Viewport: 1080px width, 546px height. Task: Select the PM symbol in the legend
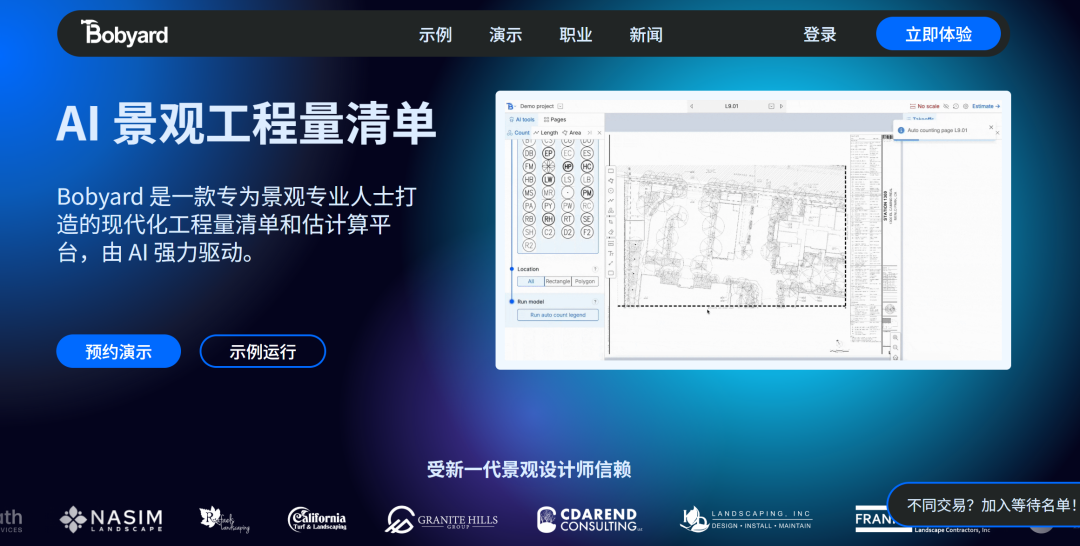coord(587,192)
